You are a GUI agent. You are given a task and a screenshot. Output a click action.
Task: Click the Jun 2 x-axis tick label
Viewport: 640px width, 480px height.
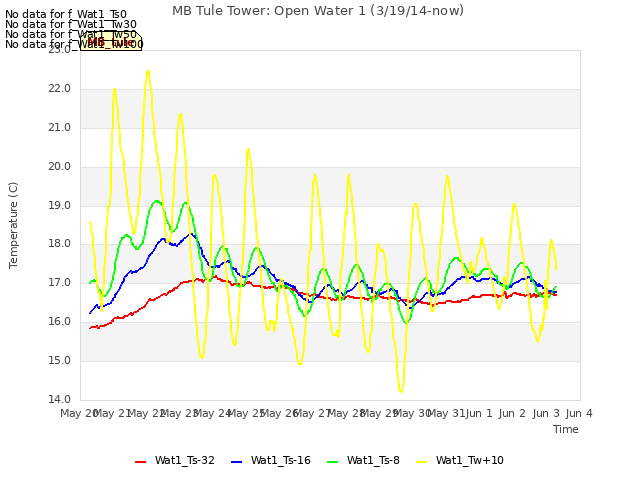coord(512,413)
